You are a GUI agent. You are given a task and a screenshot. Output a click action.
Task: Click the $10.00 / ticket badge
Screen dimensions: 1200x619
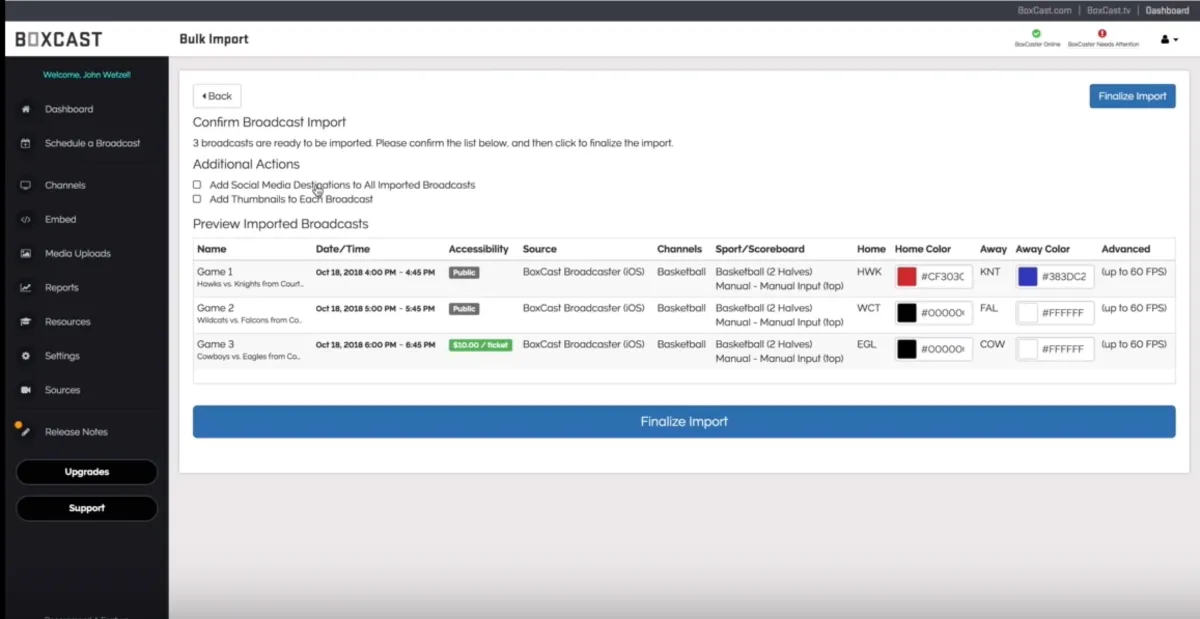point(480,345)
